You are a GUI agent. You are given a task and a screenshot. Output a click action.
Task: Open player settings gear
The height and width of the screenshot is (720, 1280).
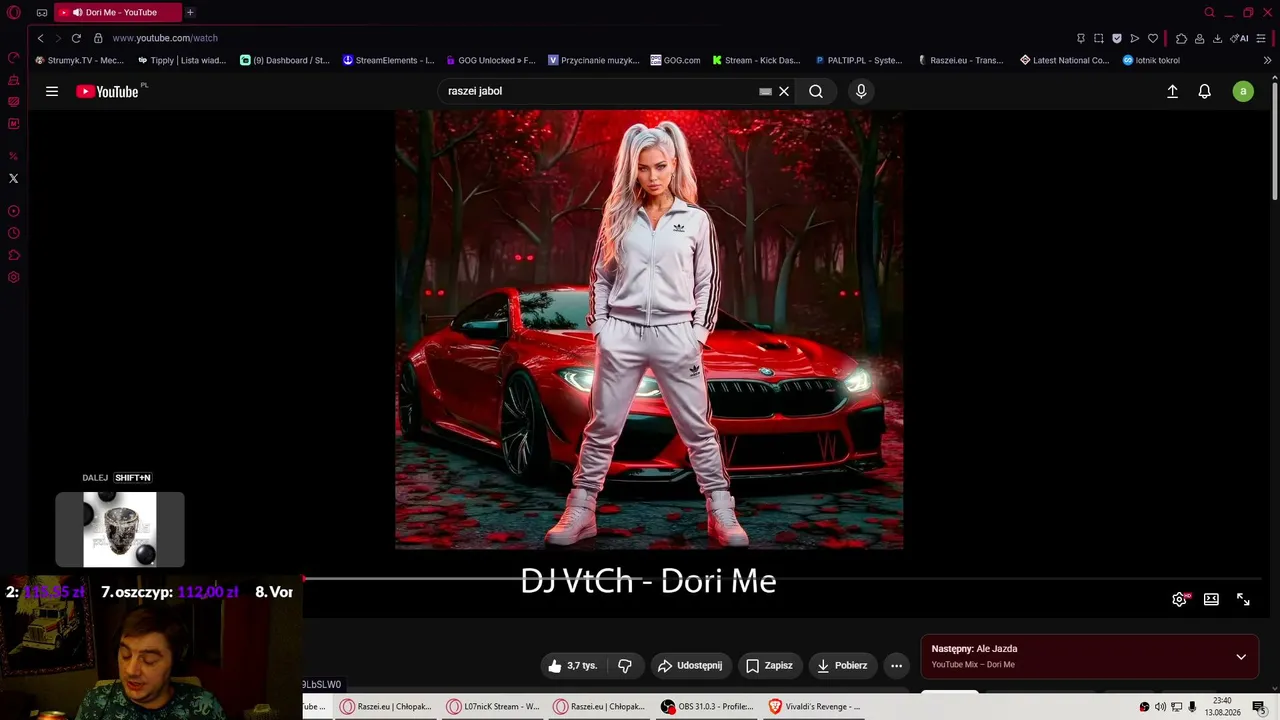[x=1180, y=599]
